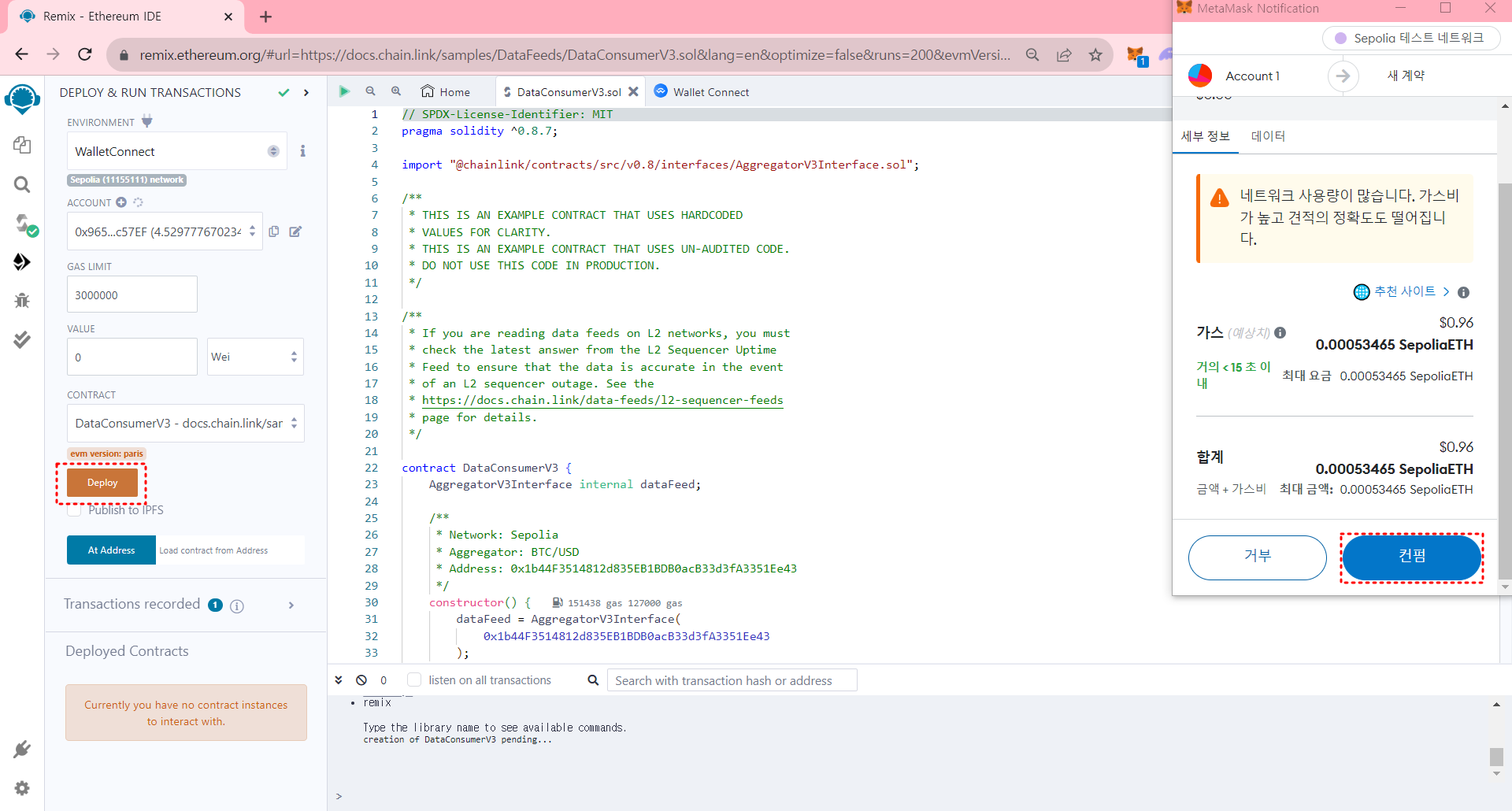Click the 컨펌 confirm button
Viewport: 1512px width, 811px height.
tap(1412, 557)
